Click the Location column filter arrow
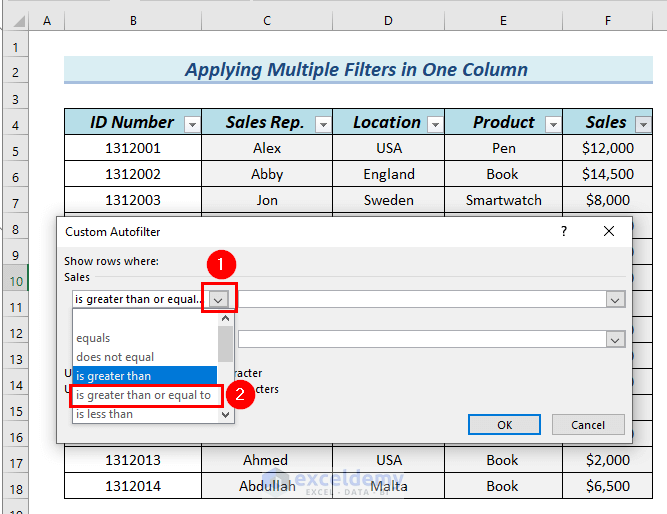The width and height of the screenshot is (667, 514). click(435, 124)
